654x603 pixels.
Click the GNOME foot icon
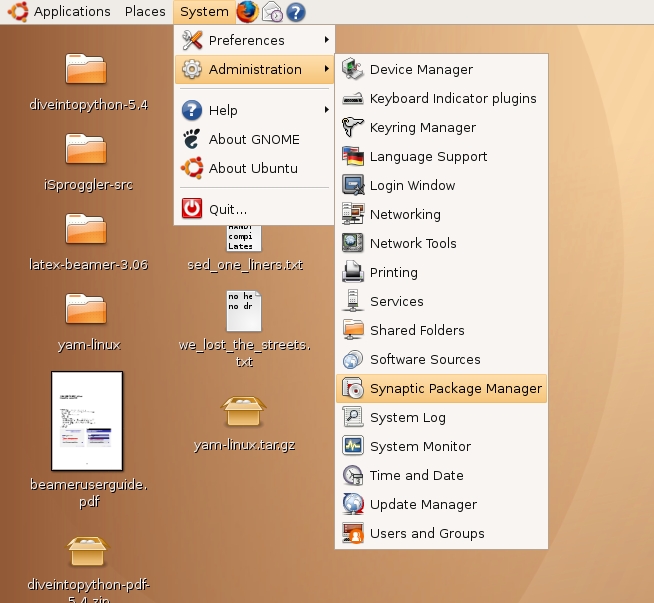[x=191, y=139]
